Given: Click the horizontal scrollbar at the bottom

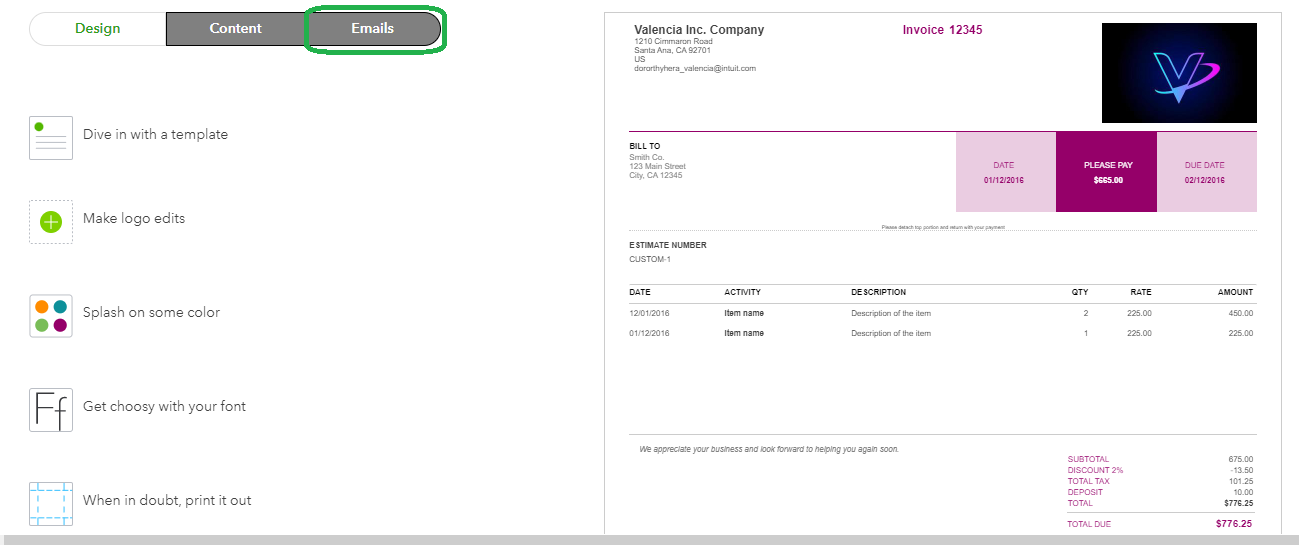Looking at the screenshot, I should click(649, 540).
